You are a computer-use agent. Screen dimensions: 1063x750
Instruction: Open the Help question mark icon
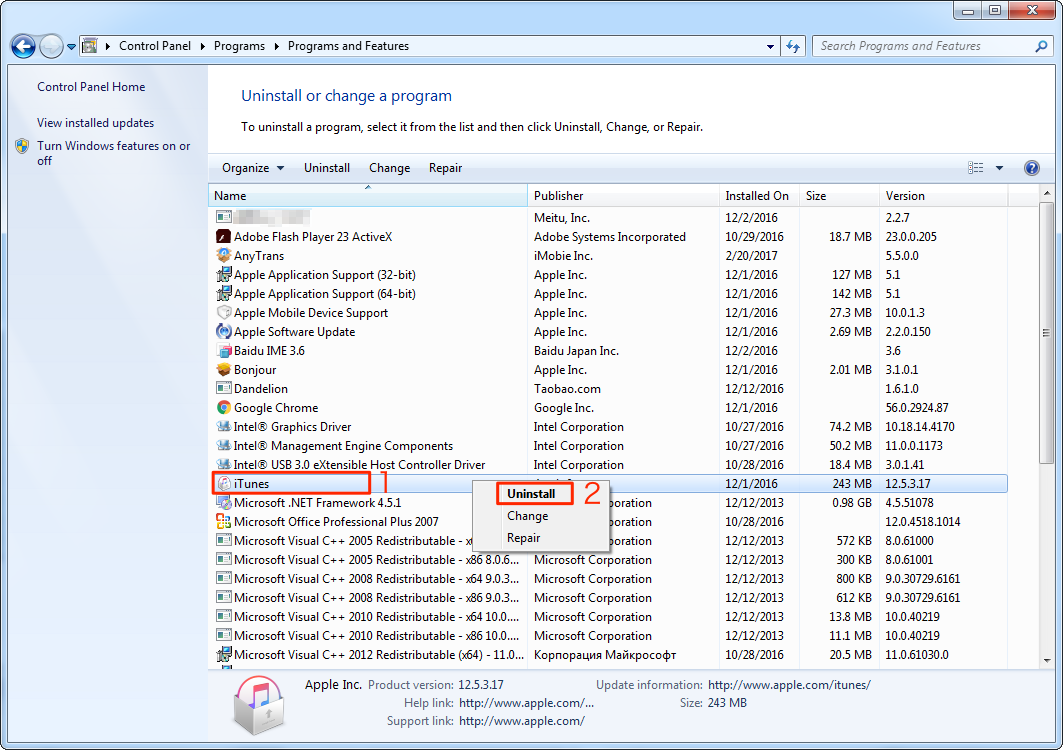(1031, 167)
